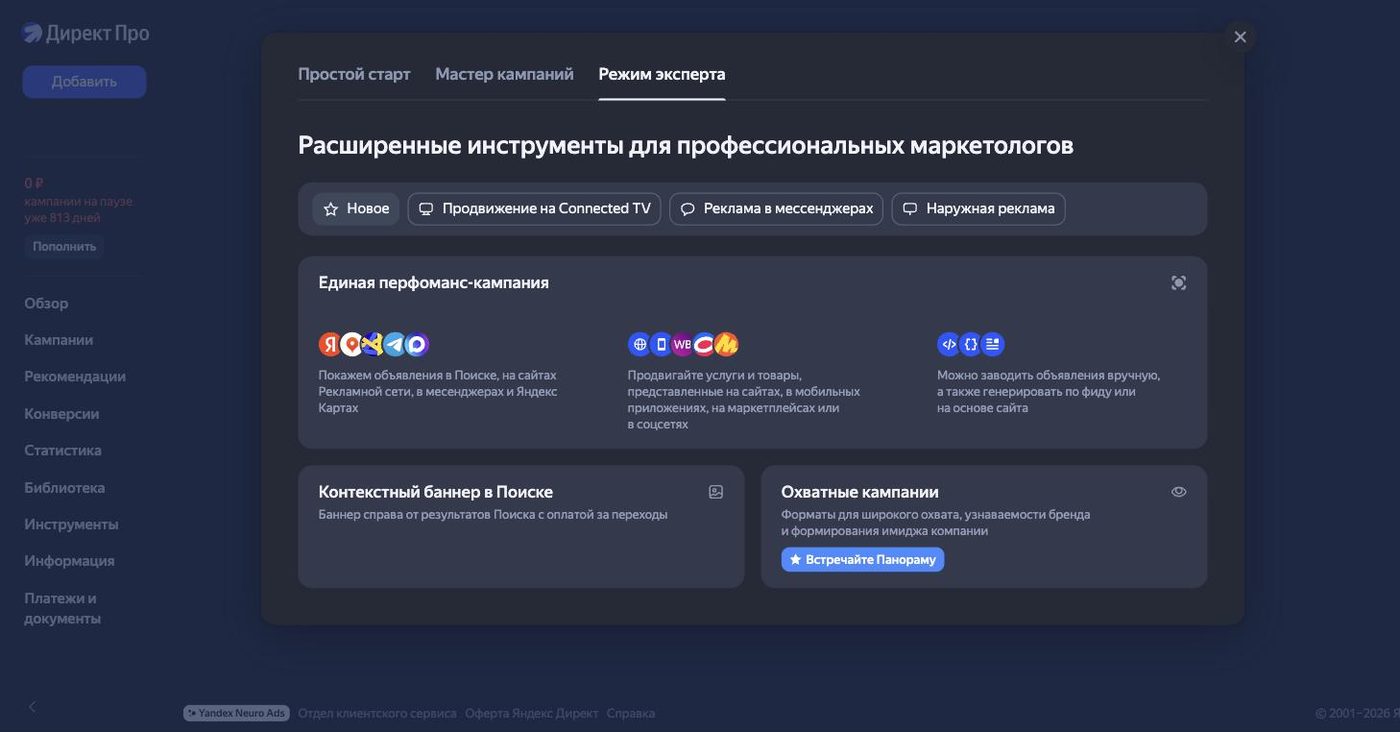Open Платежи и документы in the sidebar
This screenshot has width=1400, height=732.
click(63, 608)
